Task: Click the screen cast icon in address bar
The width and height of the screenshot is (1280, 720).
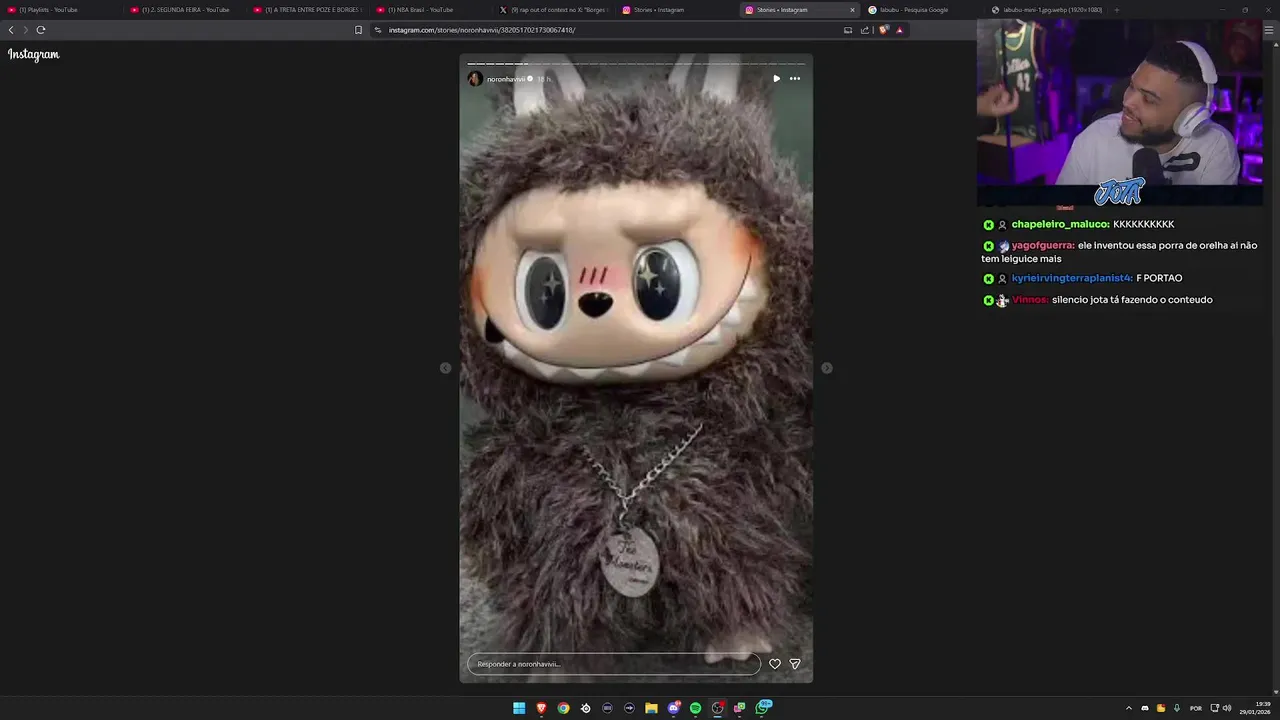Action: 848,30
